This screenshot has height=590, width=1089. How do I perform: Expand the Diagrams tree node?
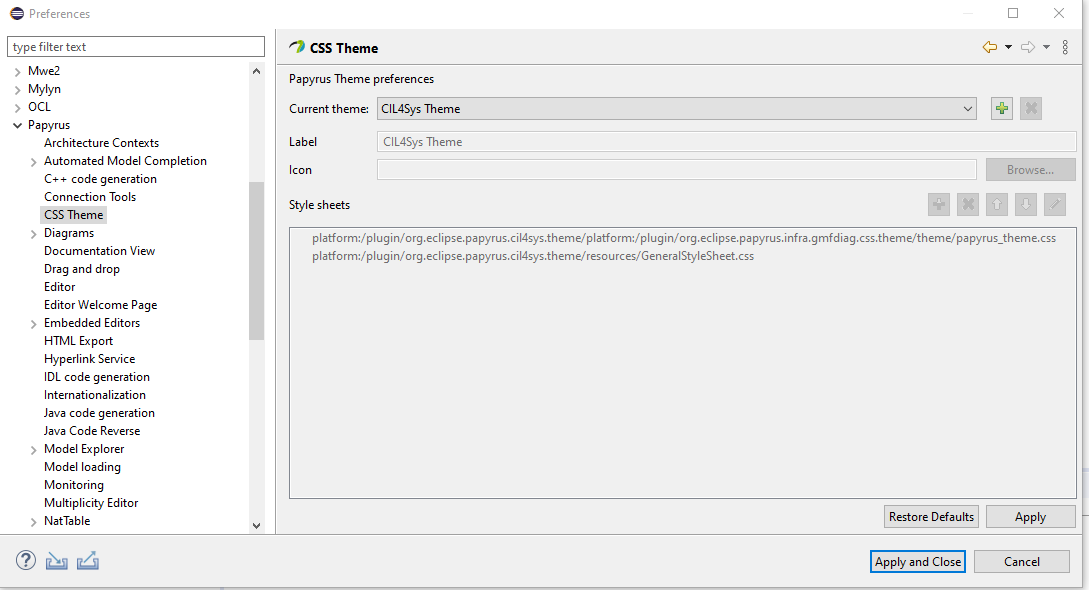(x=33, y=234)
